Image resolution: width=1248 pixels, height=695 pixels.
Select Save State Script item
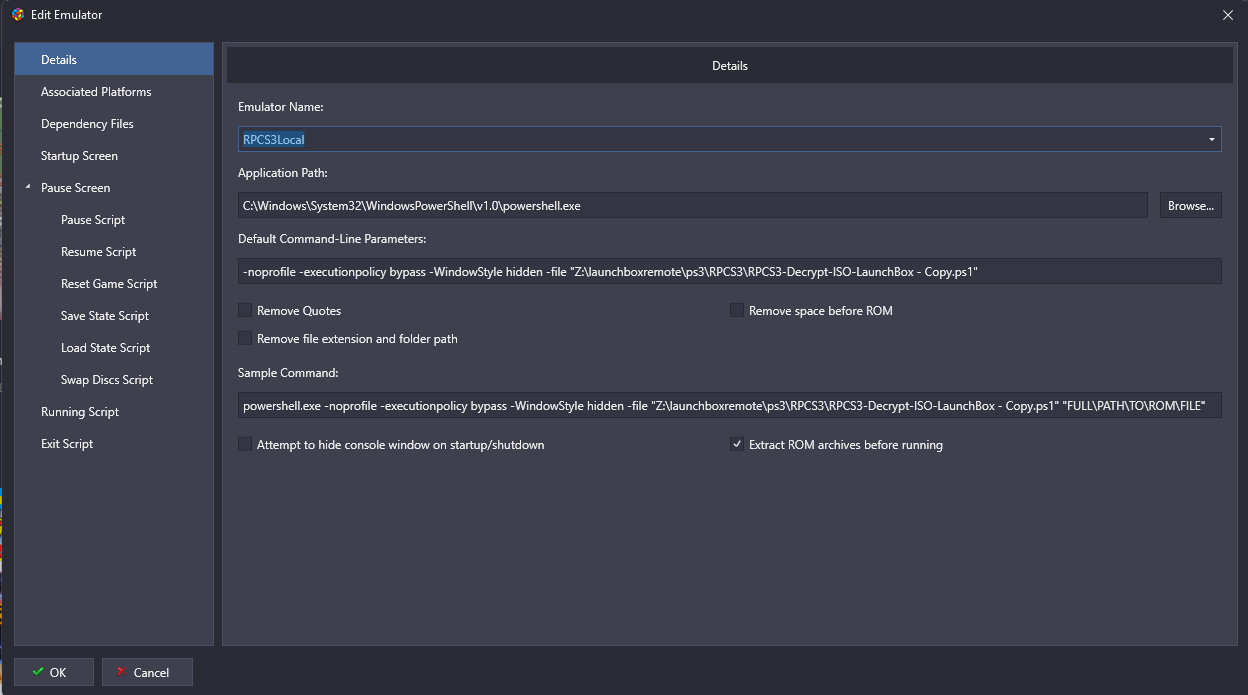click(x=114, y=316)
